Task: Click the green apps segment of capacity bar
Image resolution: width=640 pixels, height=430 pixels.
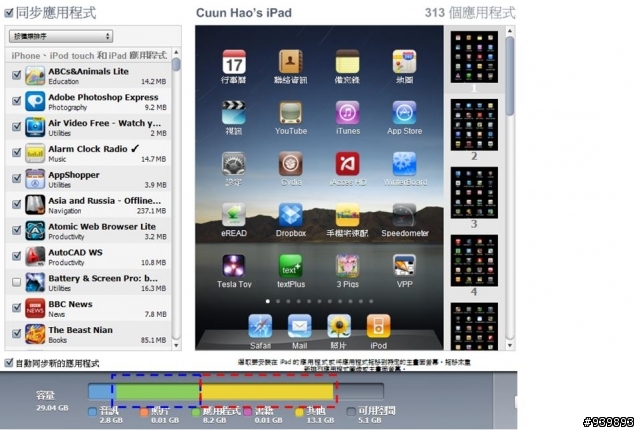Action: tap(158, 391)
